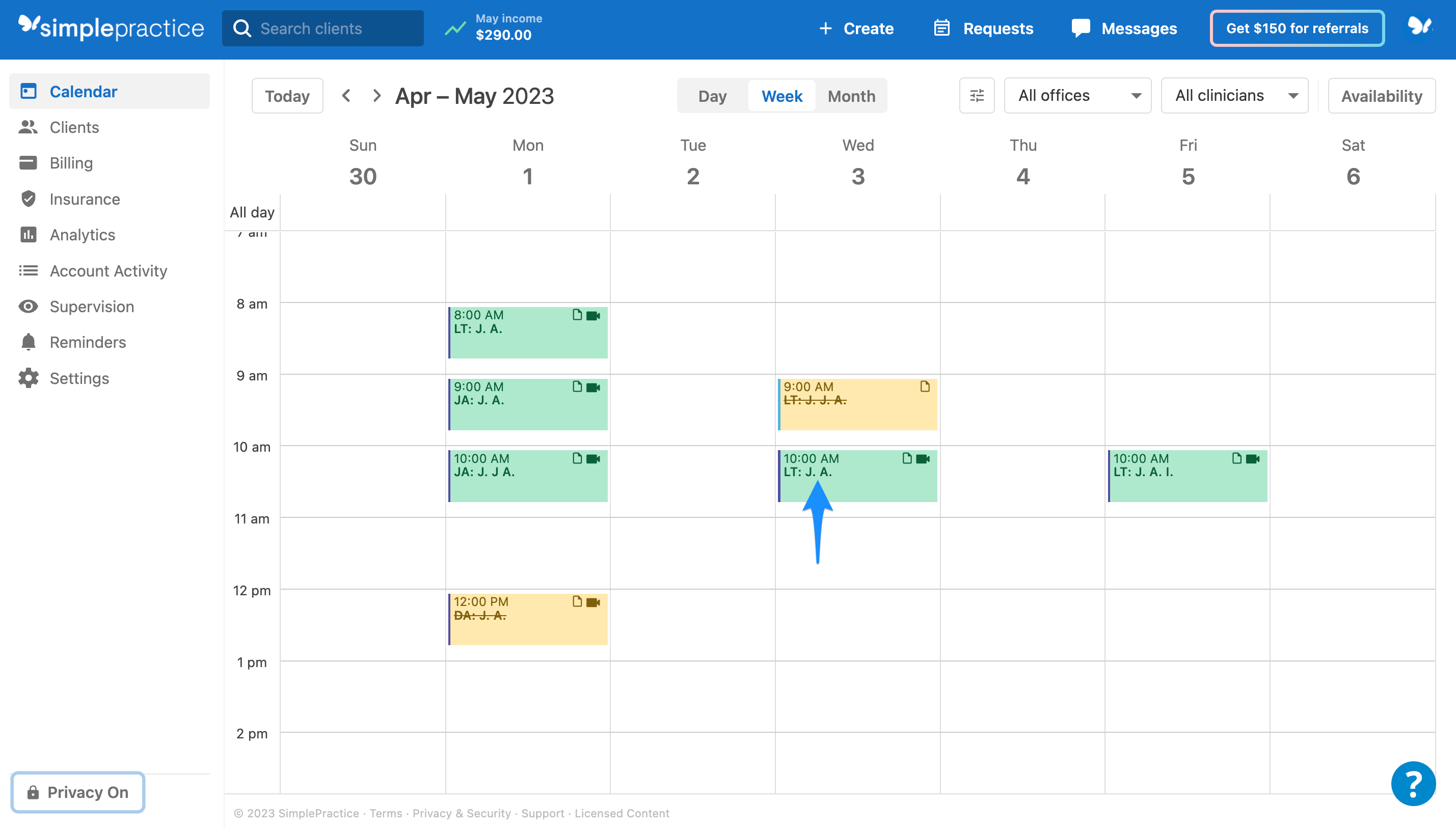Open Insurance in the sidebar
The width and height of the screenshot is (1456, 828).
click(x=109, y=199)
